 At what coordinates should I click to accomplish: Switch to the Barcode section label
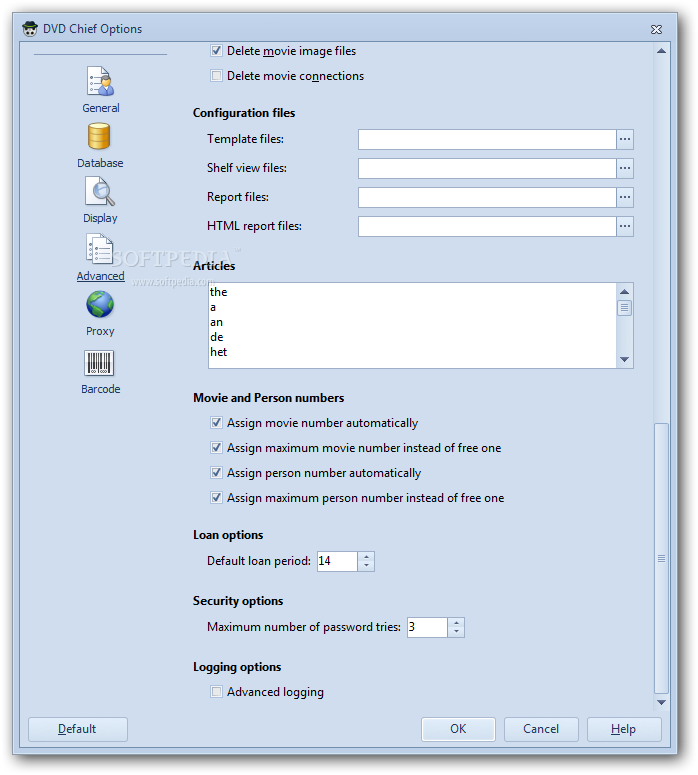pyautogui.click(x=101, y=389)
